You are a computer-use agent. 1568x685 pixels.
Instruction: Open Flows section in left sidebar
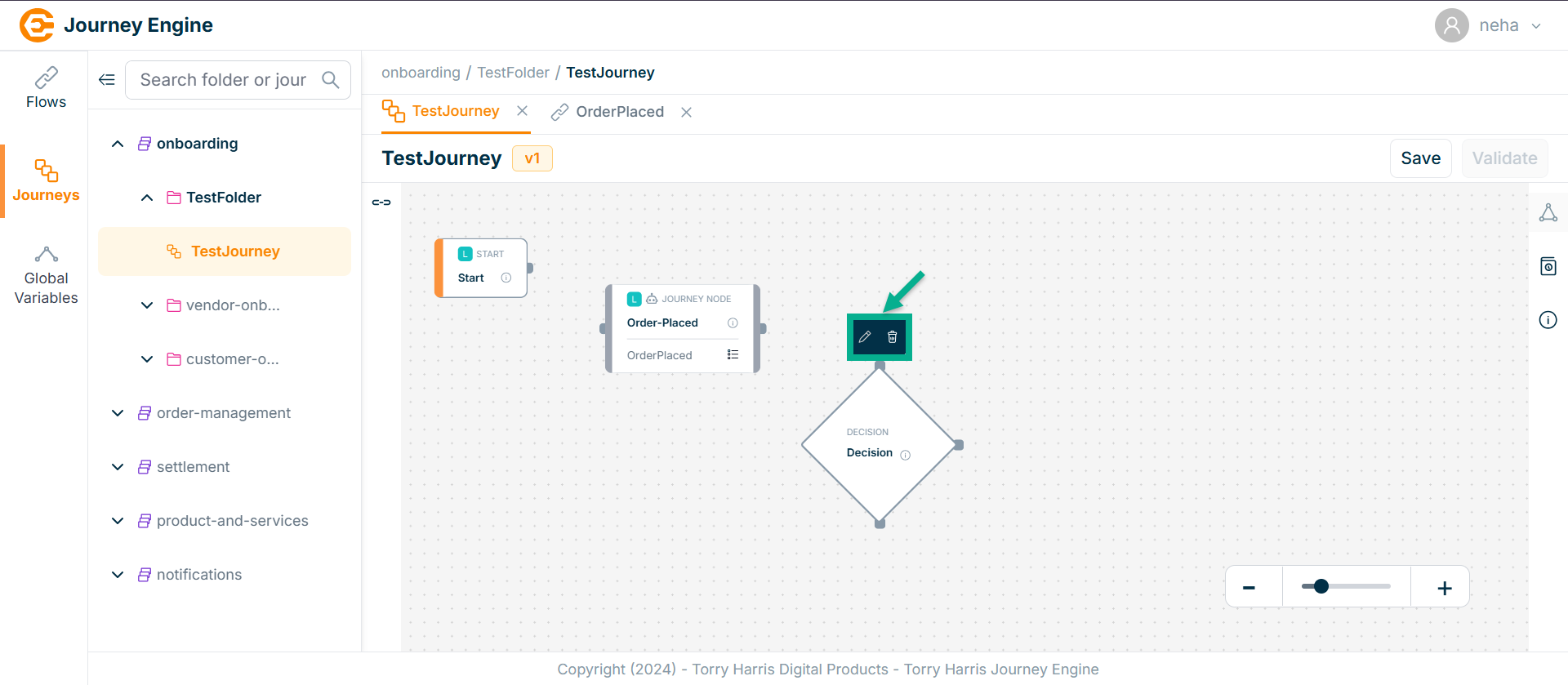46,88
